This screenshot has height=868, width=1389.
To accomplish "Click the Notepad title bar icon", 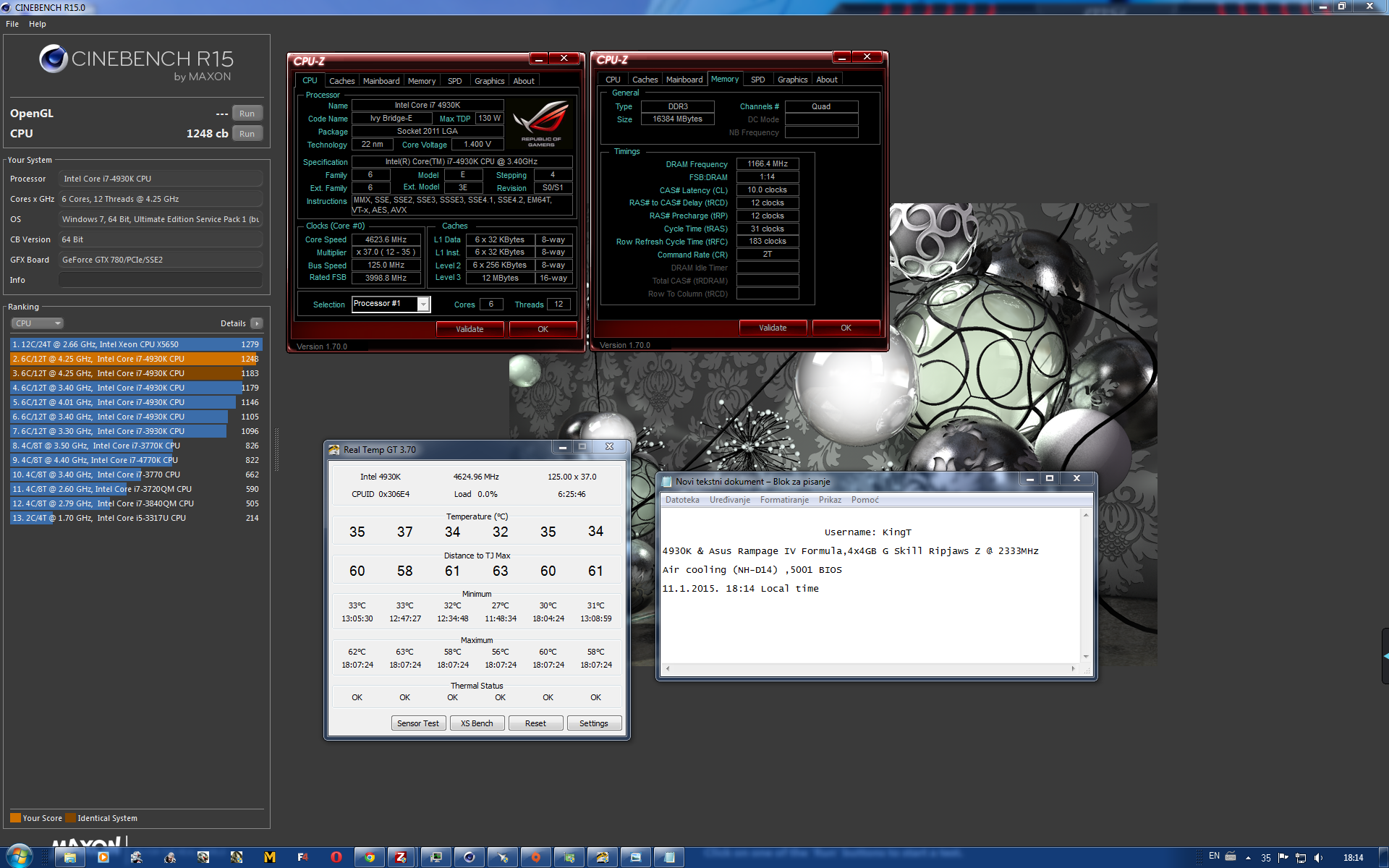I will [x=666, y=482].
